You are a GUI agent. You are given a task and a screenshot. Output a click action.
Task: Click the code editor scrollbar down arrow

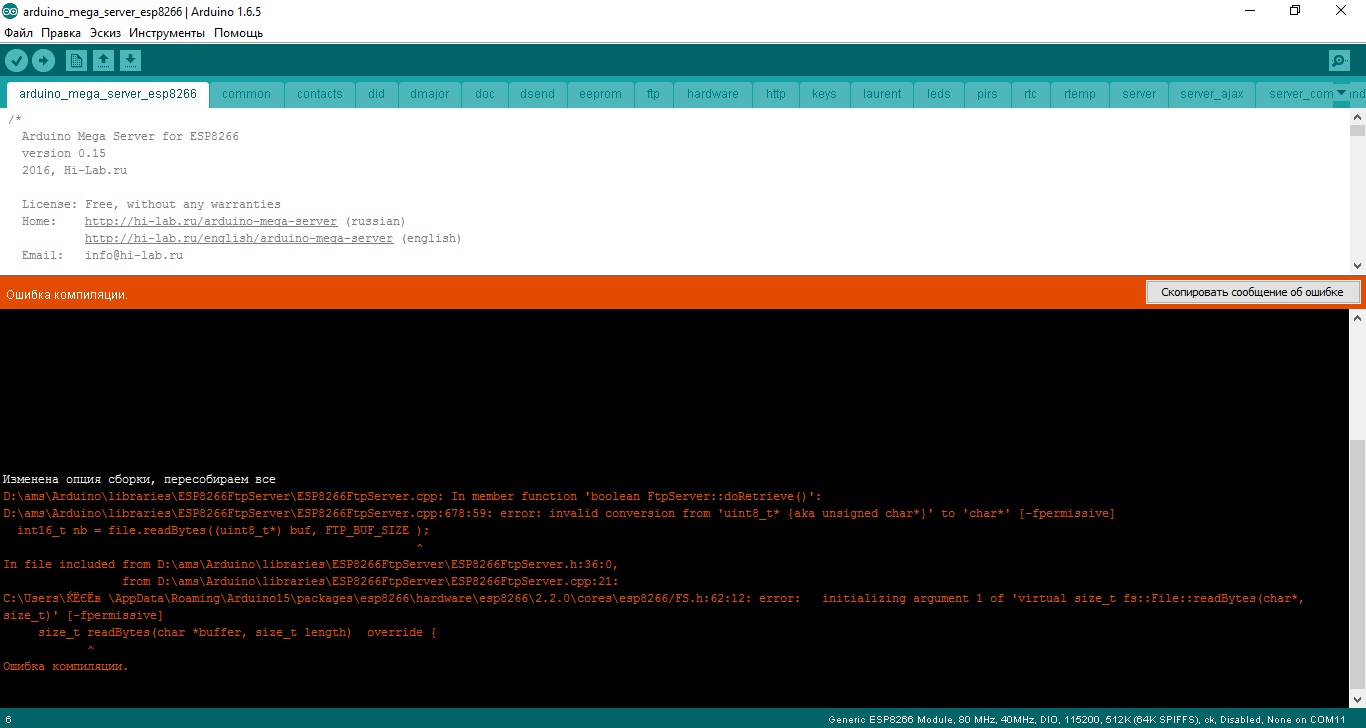[x=1357, y=265]
